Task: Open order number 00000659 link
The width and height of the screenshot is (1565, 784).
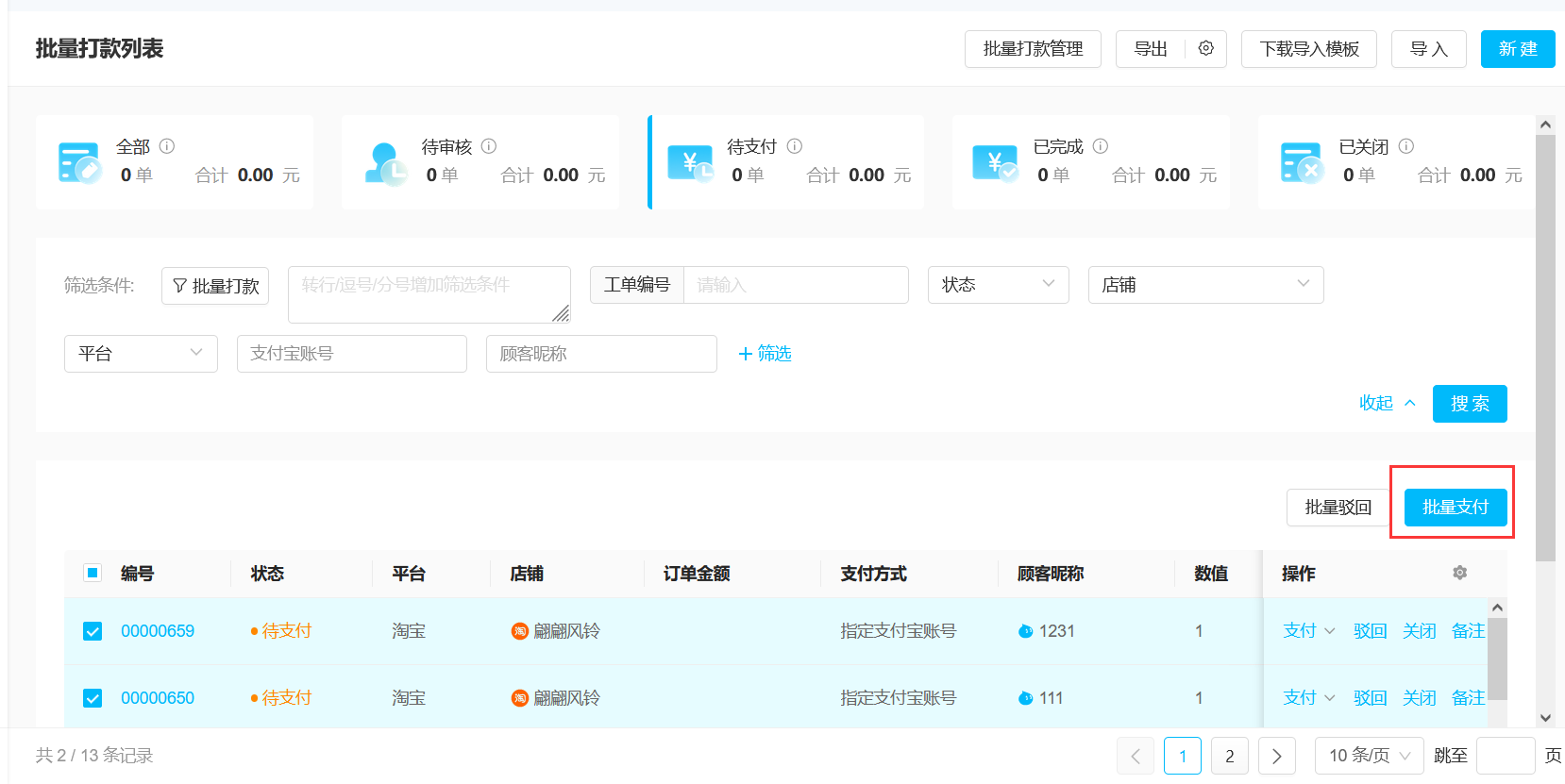Action: [x=158, y=631]
